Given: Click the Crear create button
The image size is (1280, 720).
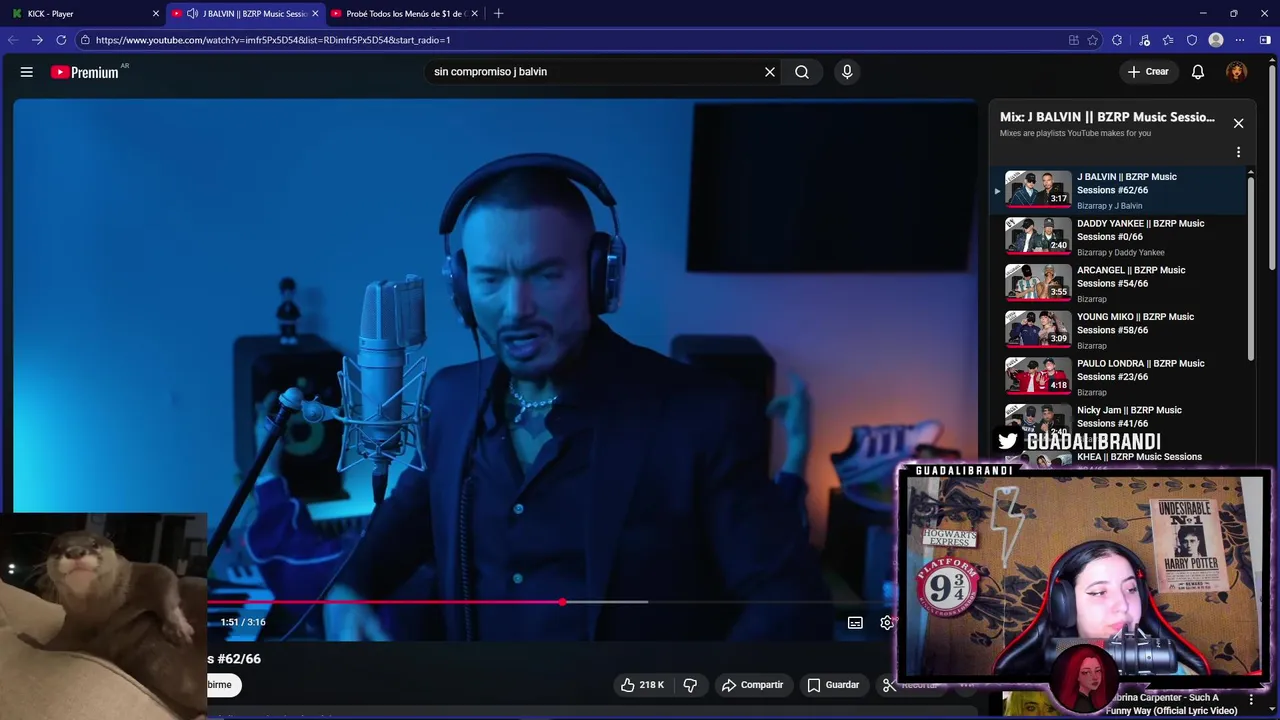Looking at the screenshot, I should [x=1148, y=72].
